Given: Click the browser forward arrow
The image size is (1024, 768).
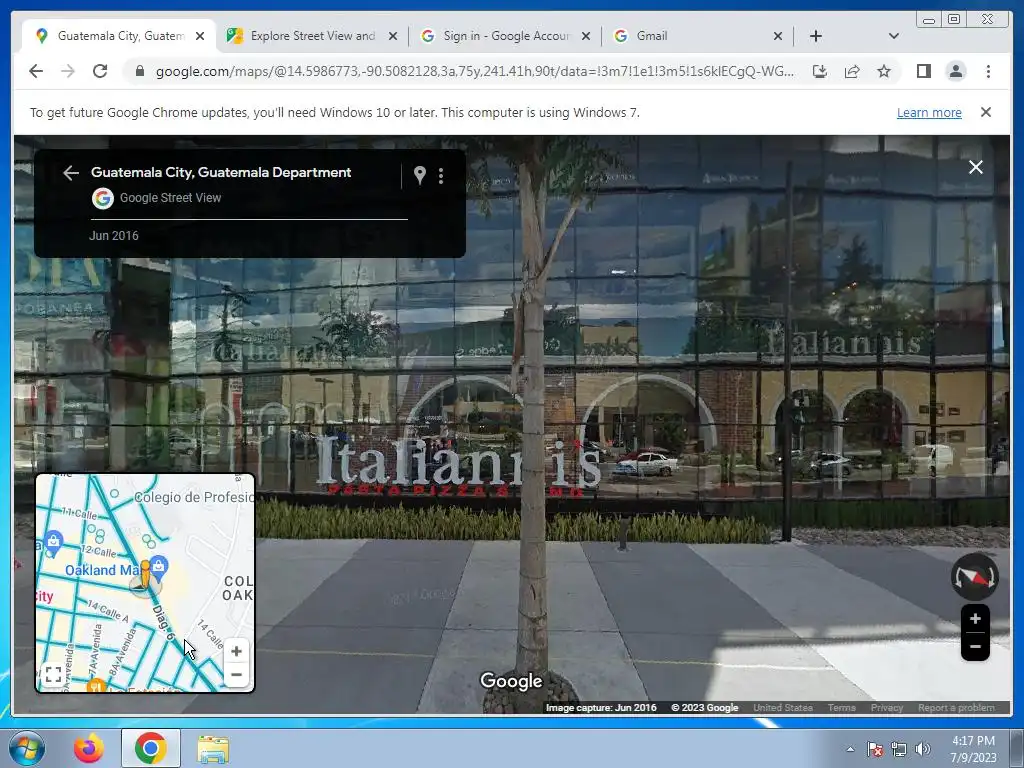Looking at the screenshot, I should [68, 71].
